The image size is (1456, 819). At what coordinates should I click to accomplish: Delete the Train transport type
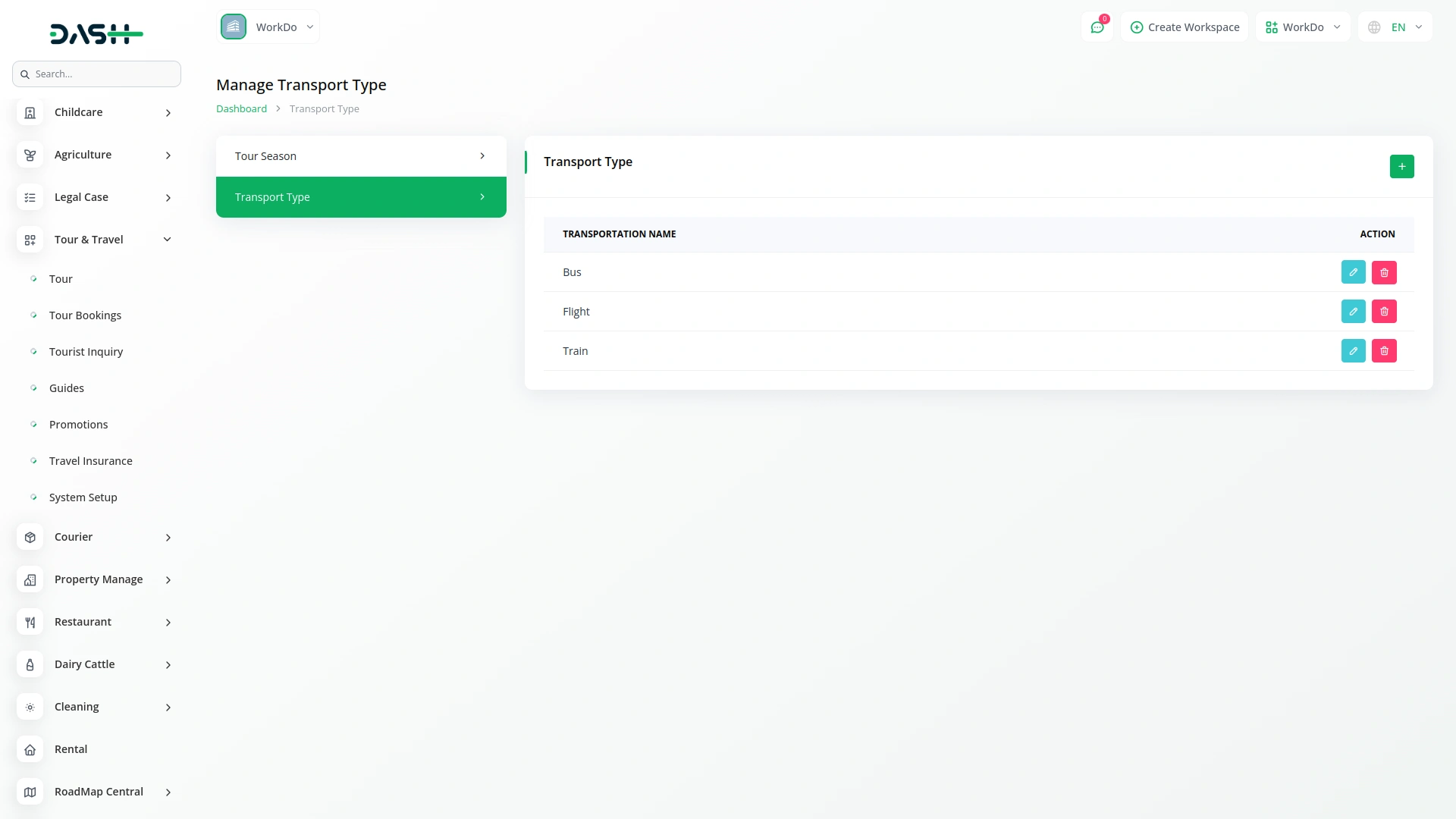coord(1384,351)
